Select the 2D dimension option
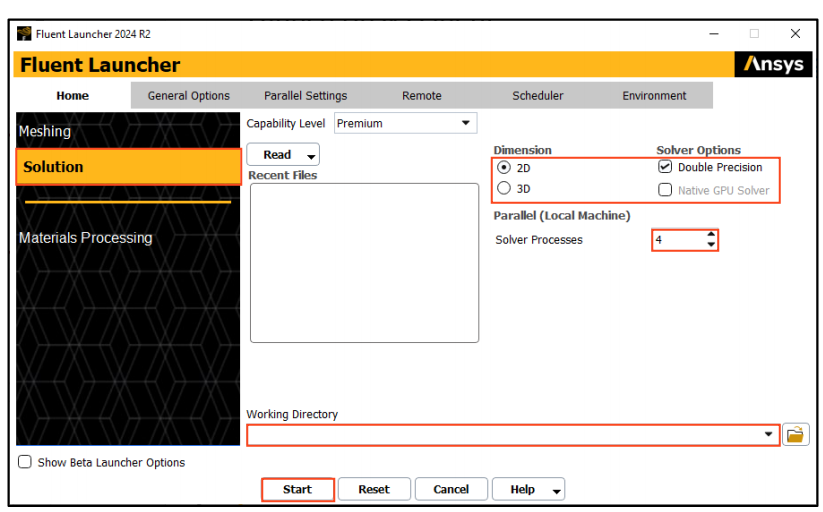 coord(504,168)
